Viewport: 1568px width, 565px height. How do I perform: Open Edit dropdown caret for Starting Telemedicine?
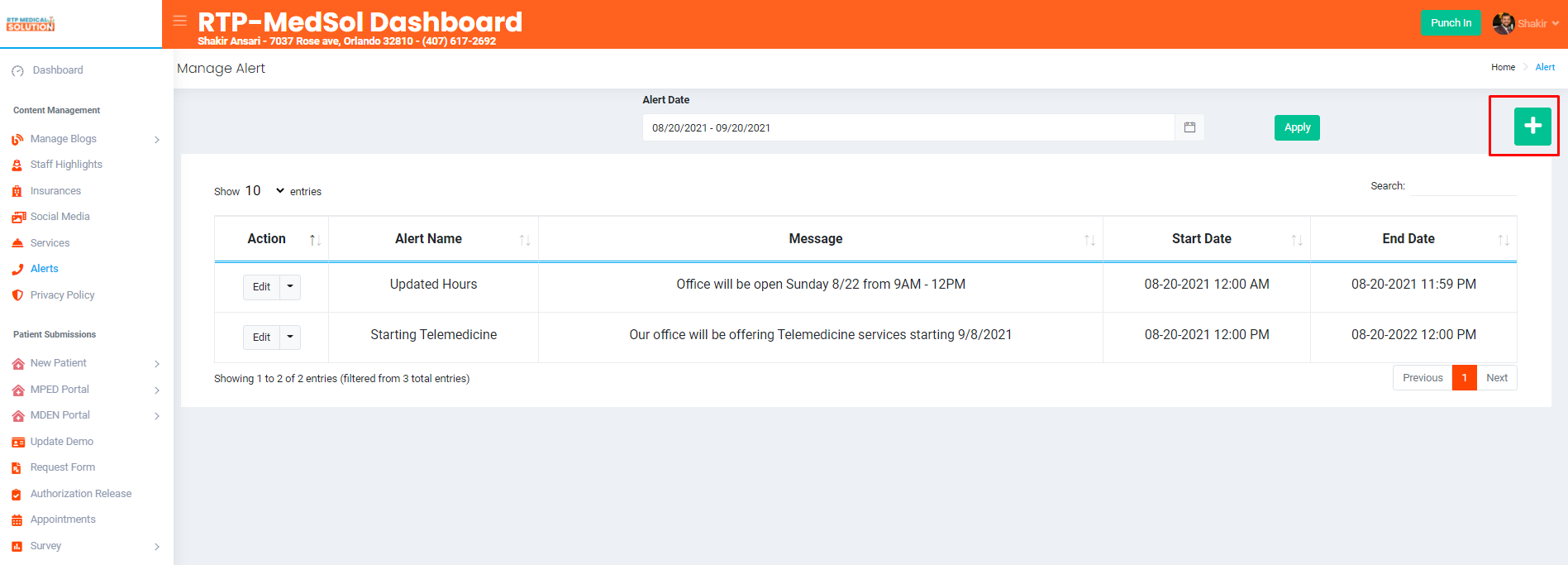point(290,338)
